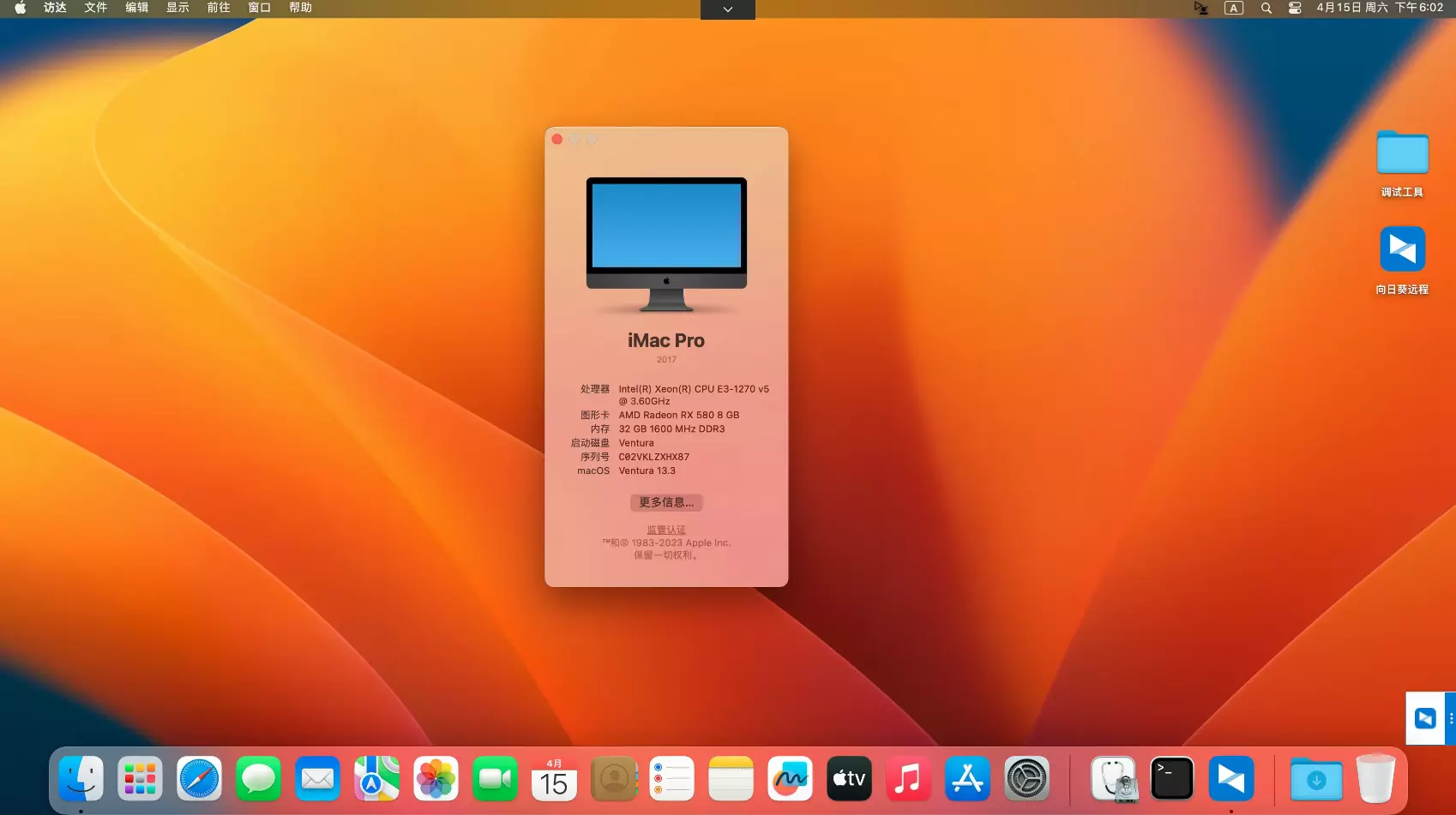
Task: Open Safari from the Dock
Action: [x=199, y=778]
